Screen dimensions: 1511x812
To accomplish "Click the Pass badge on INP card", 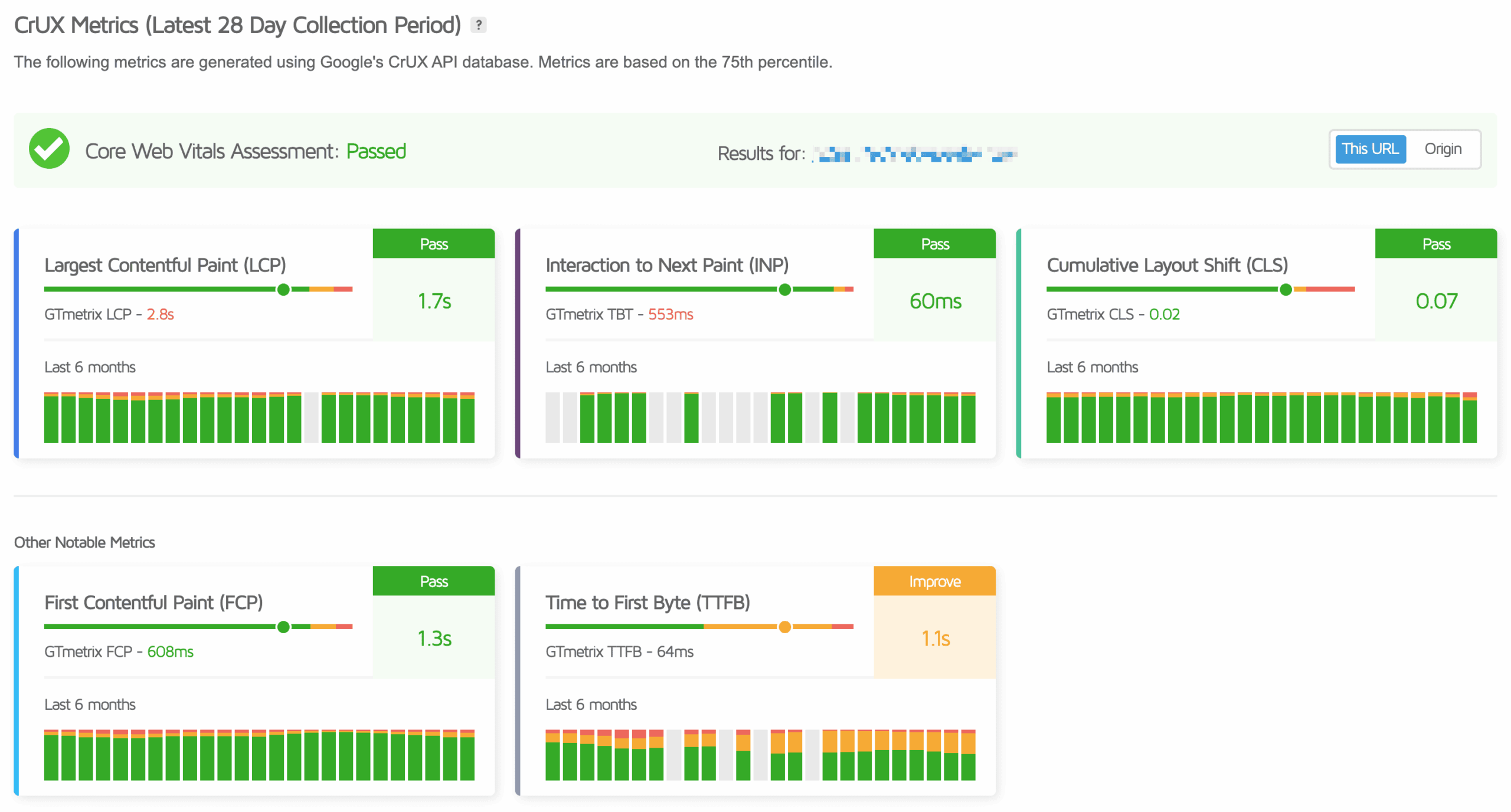I will (934, 244).
